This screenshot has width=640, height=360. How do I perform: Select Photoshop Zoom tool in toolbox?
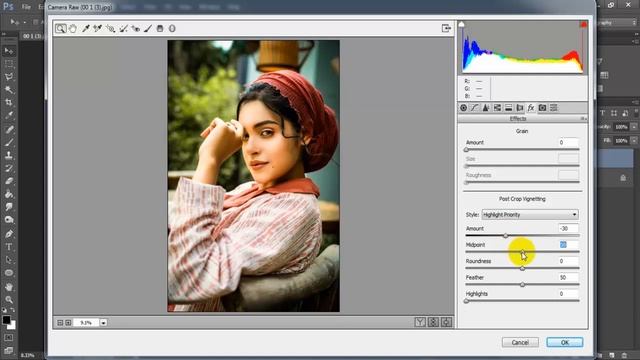9,300
